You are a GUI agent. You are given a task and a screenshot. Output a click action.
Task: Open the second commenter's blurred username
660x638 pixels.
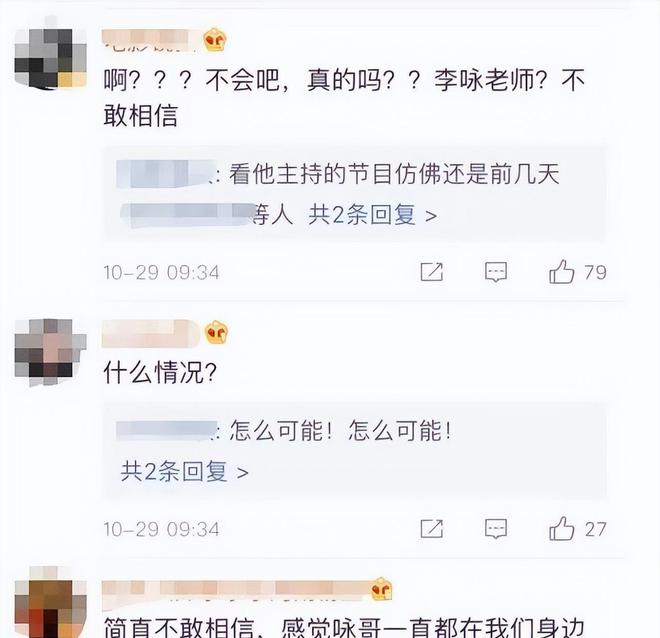pyautogui.click(x=151, y=333)
